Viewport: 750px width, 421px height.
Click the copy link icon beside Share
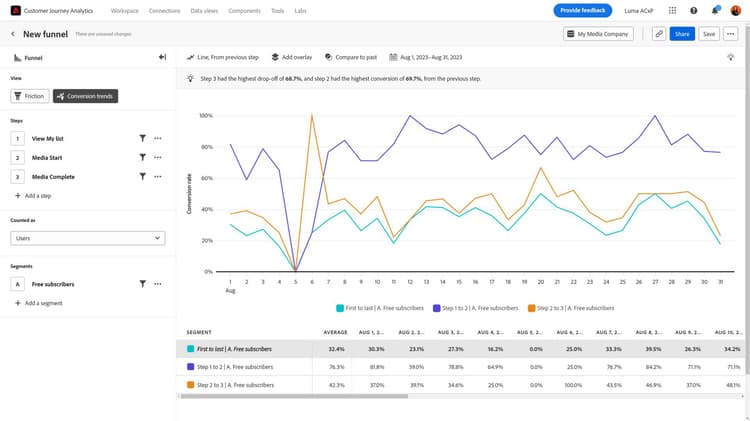(659, 34)
